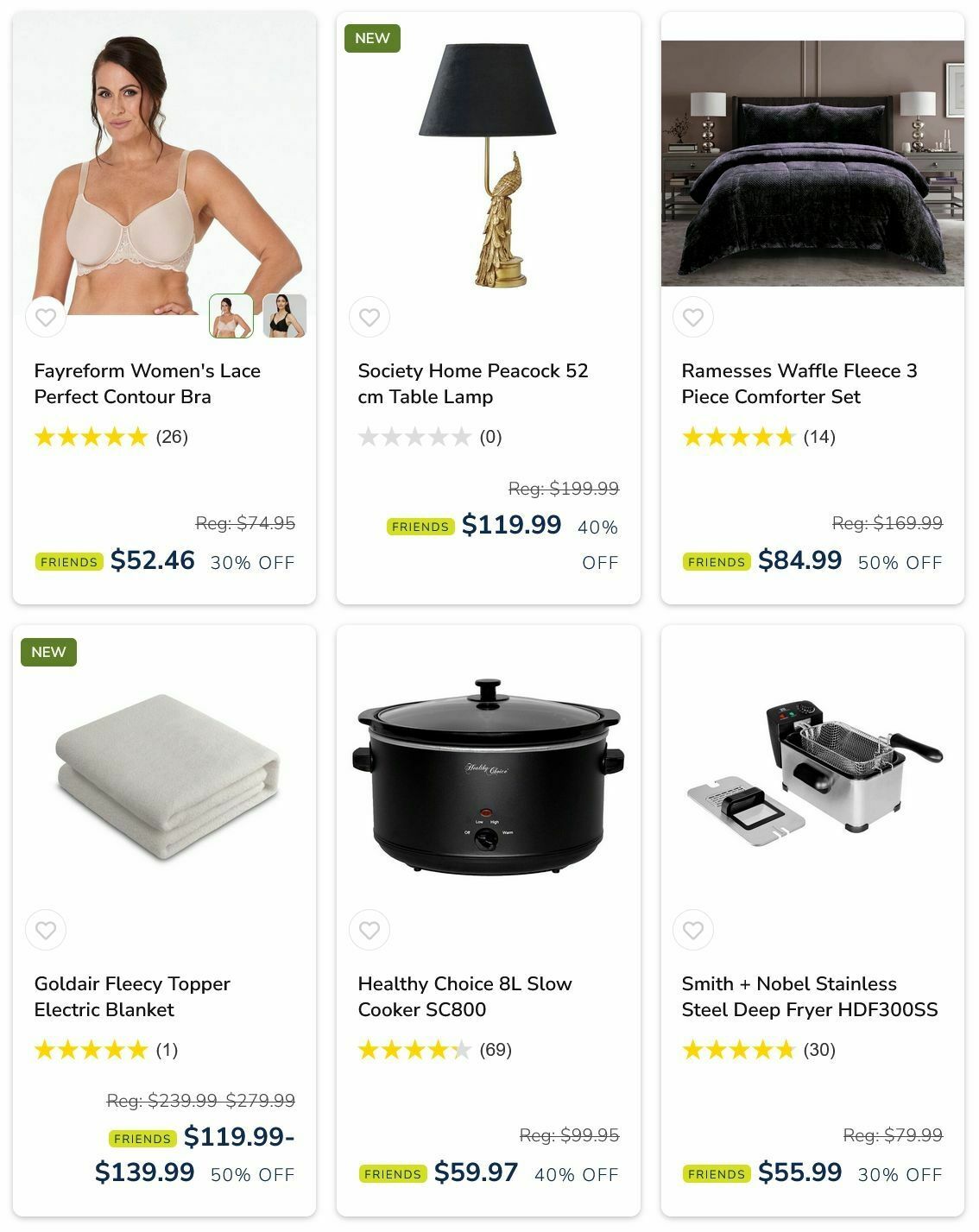The image size is (979, 1232).
Task: Select the beige bra color thumbnail
Action: (x=231, y=316)
